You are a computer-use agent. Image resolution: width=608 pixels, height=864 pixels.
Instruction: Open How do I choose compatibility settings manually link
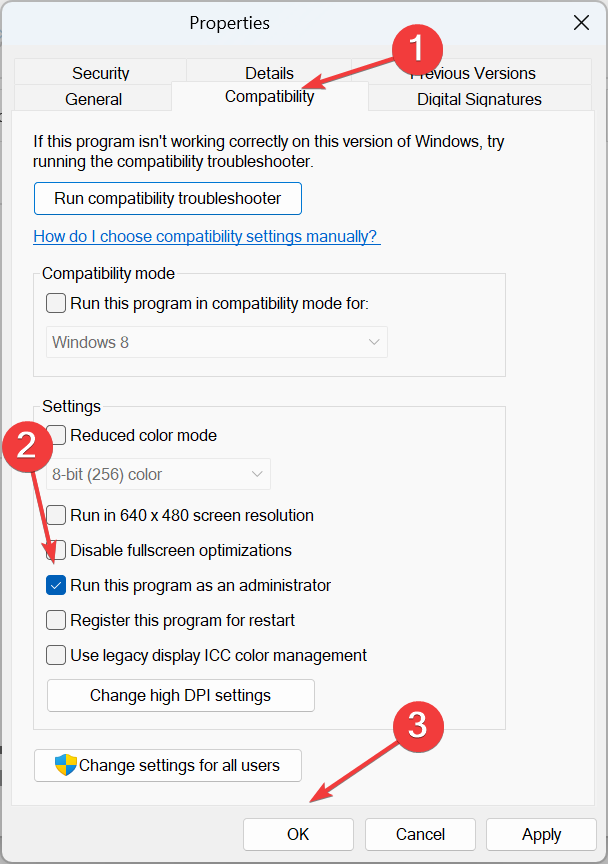(207, 236)
